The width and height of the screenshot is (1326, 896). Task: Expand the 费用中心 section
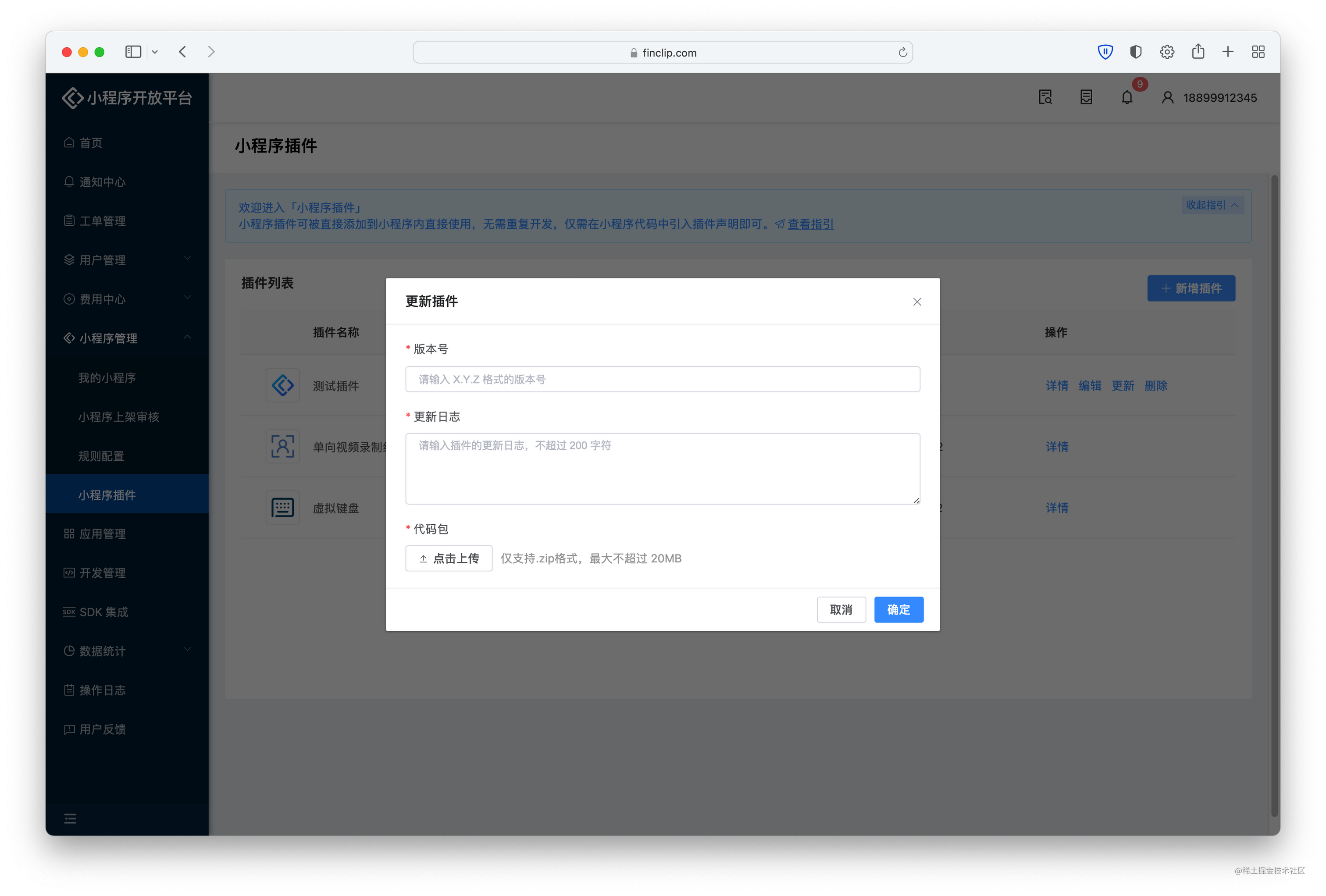tap(127, 299)
